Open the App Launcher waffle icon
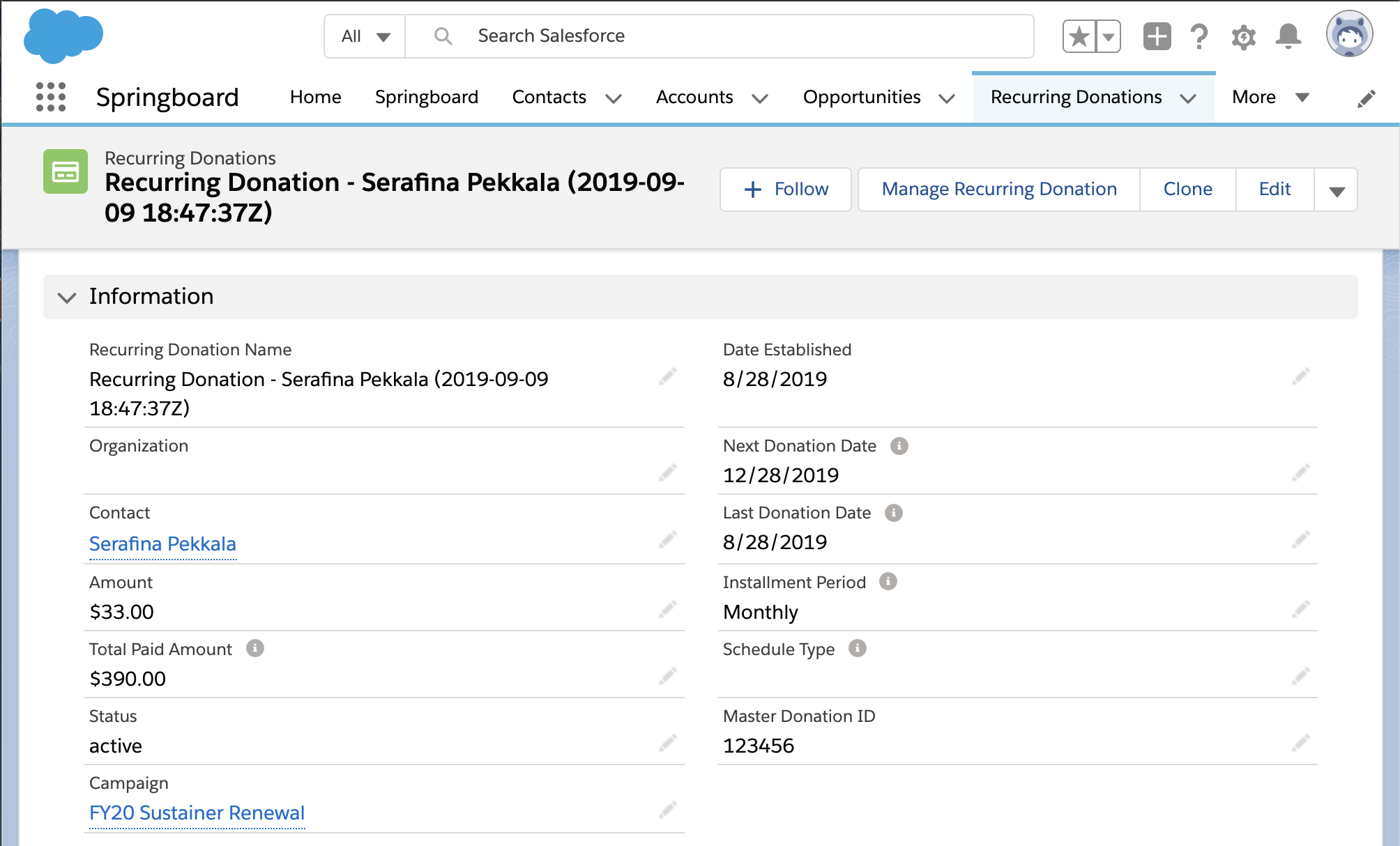 (50, 98)
